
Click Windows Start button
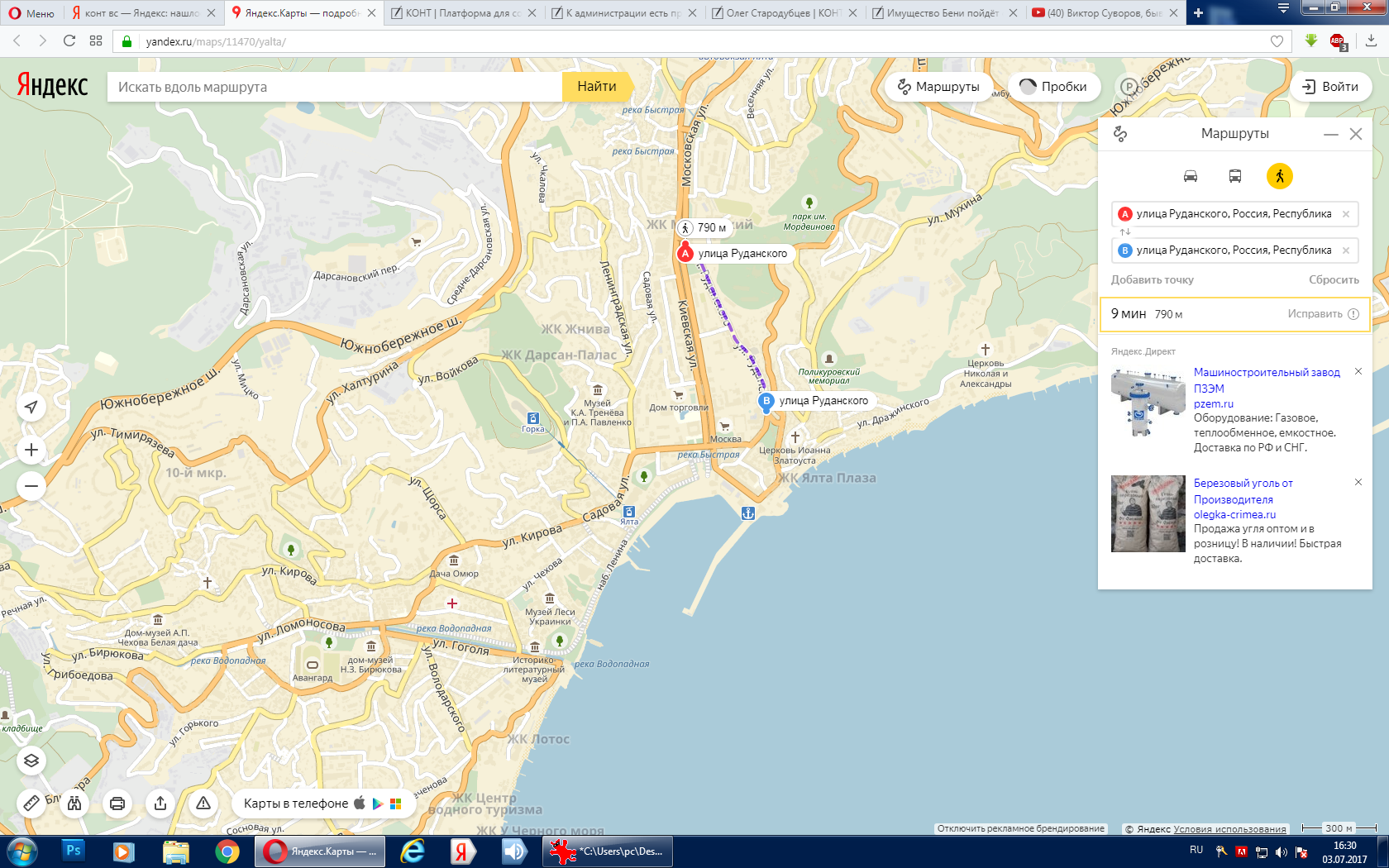coord(21,851)
